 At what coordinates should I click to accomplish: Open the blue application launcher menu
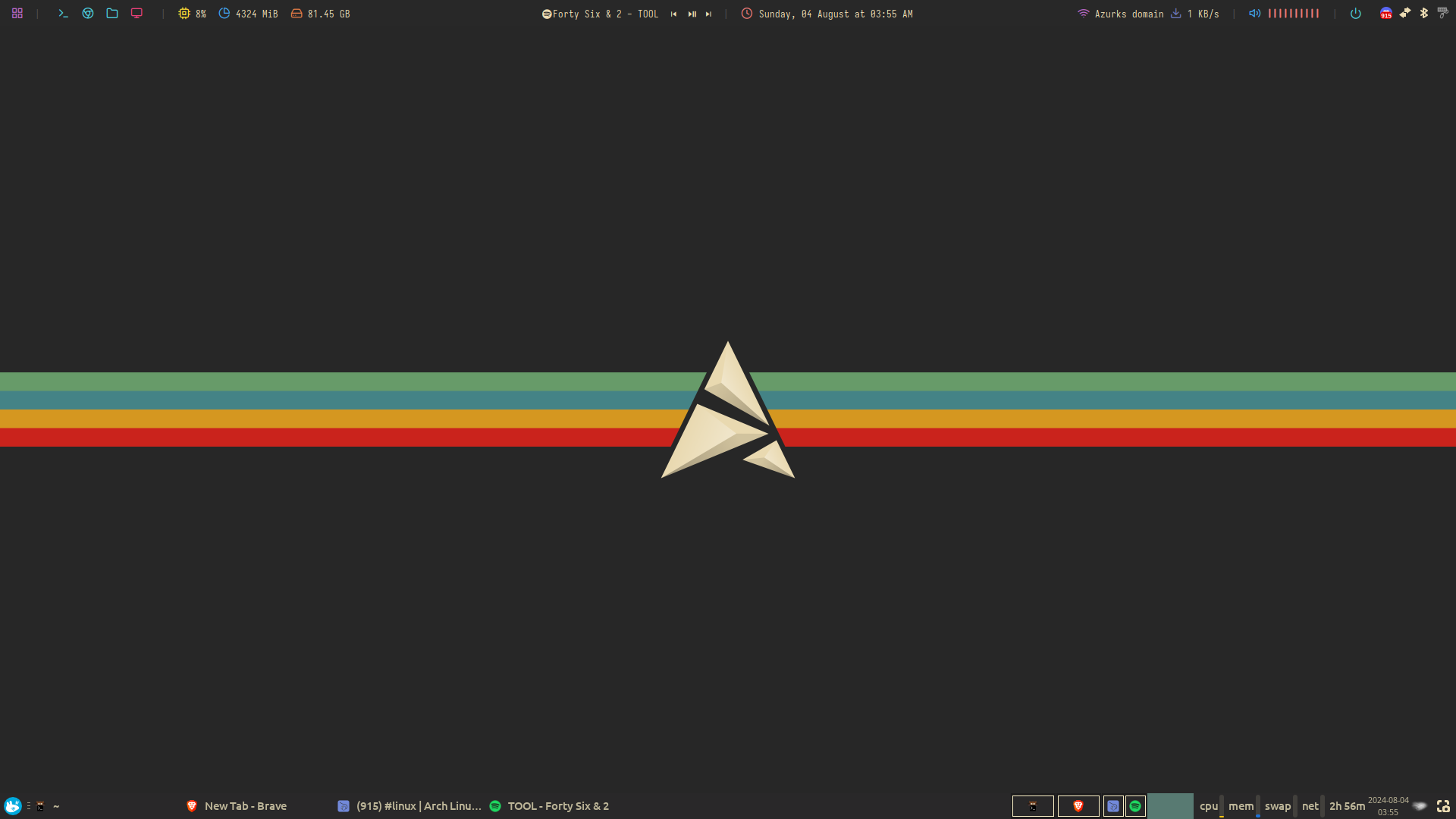pyautogui.click(x=13, y=805)
